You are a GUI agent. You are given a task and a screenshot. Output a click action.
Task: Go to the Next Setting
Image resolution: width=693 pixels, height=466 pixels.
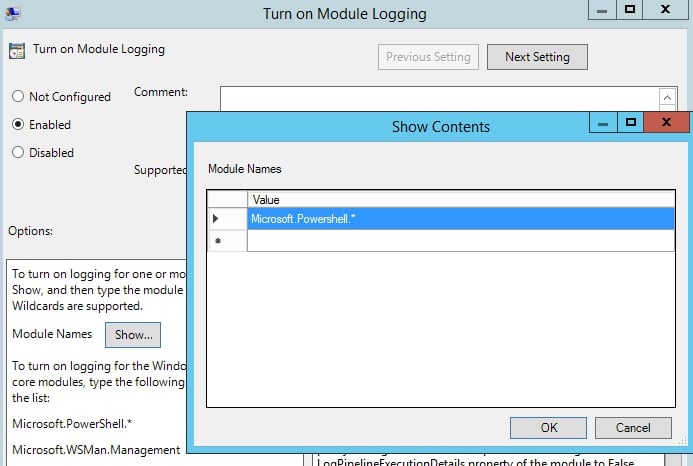537,57
